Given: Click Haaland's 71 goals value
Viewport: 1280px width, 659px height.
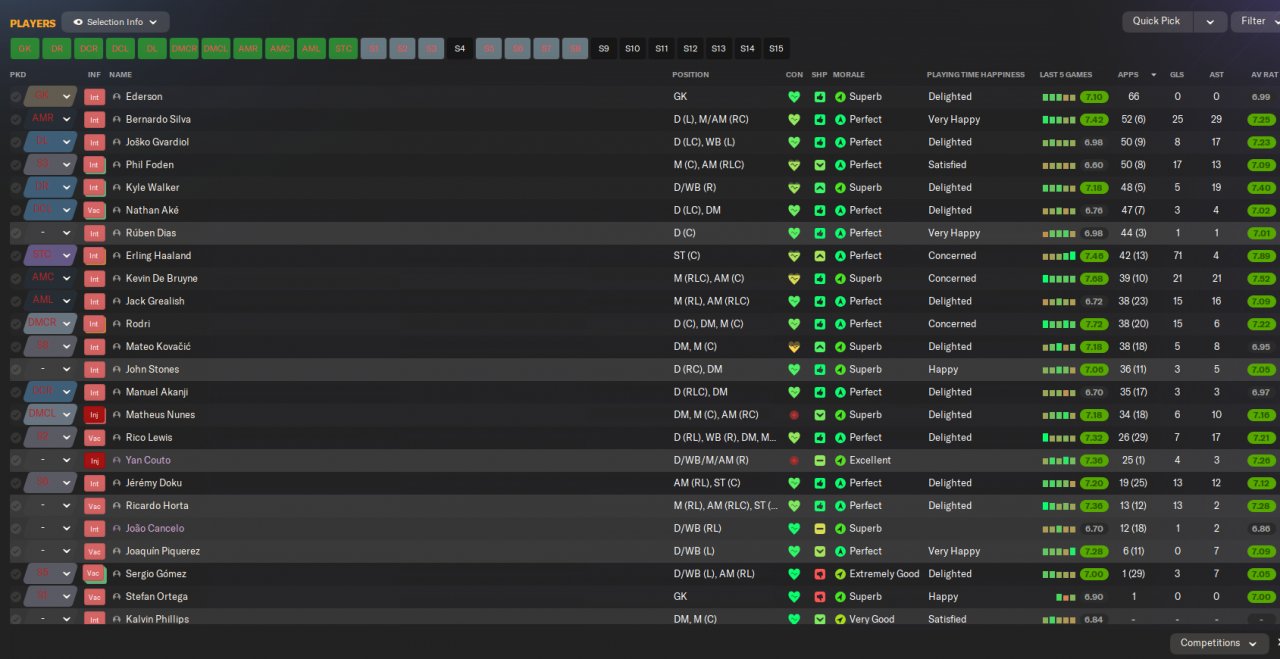Looking at the screenshot, I should [1177, 256].
